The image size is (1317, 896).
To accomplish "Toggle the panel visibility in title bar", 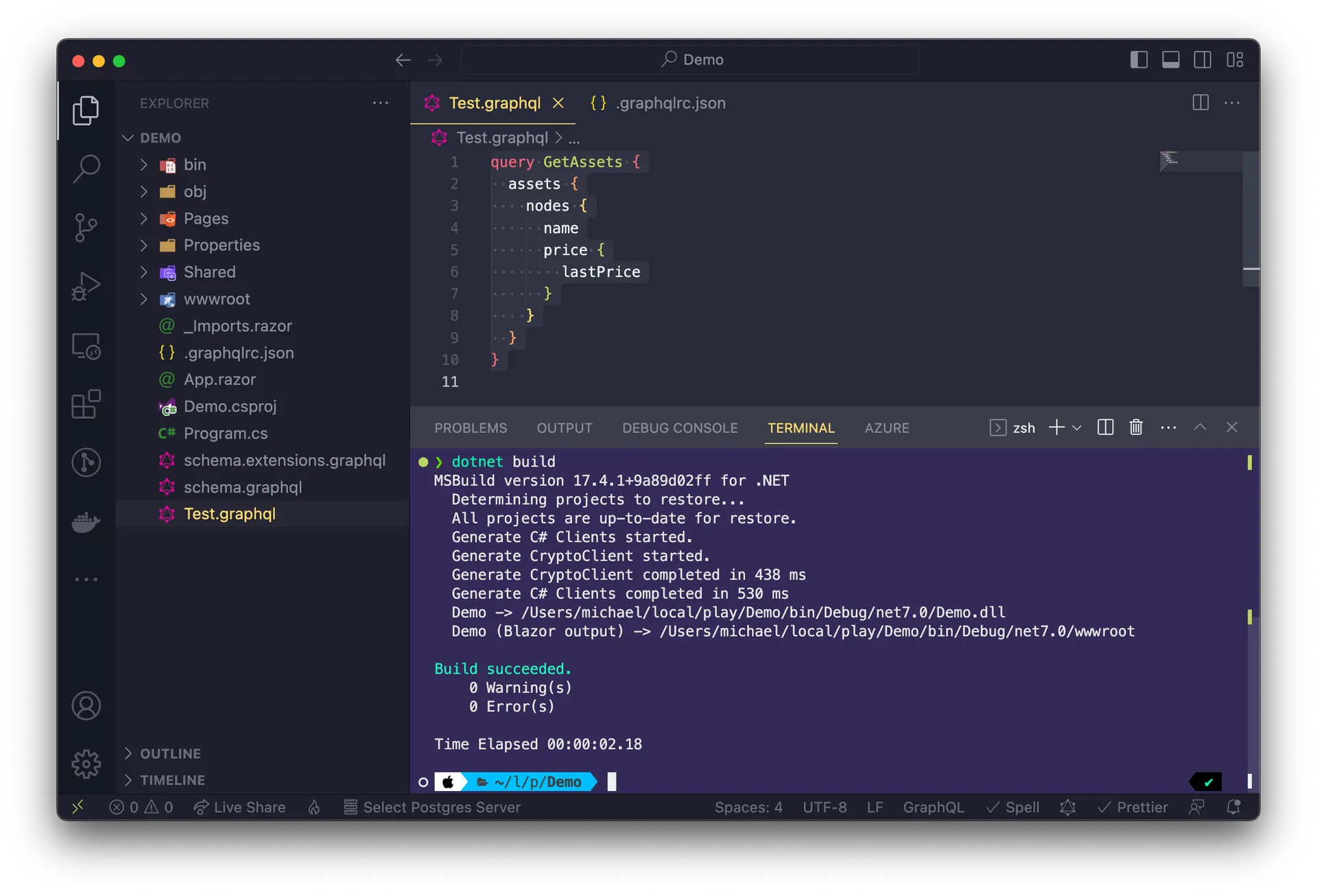I will (x=1171, y=60).
